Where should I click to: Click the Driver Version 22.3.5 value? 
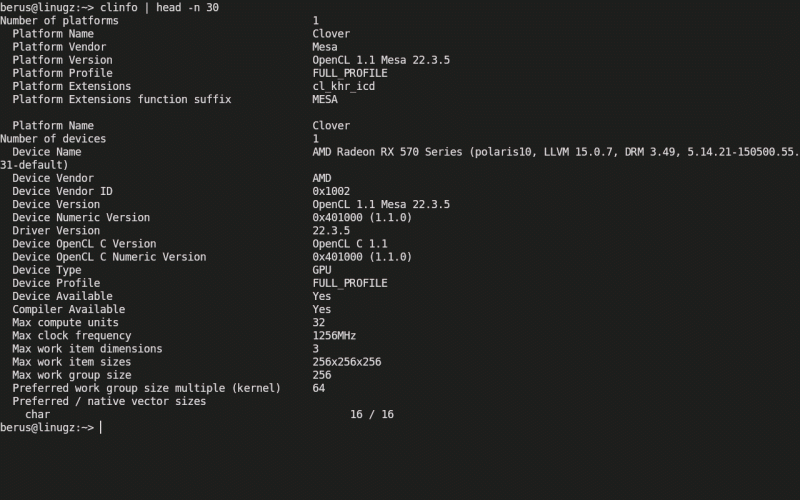(x=331, y=231)
